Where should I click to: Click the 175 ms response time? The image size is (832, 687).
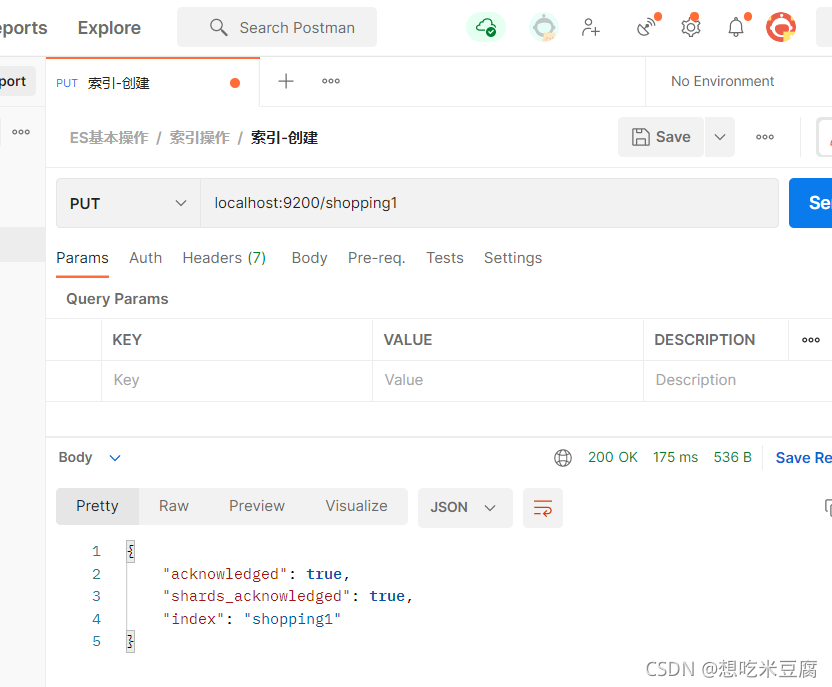pos(675,457)
